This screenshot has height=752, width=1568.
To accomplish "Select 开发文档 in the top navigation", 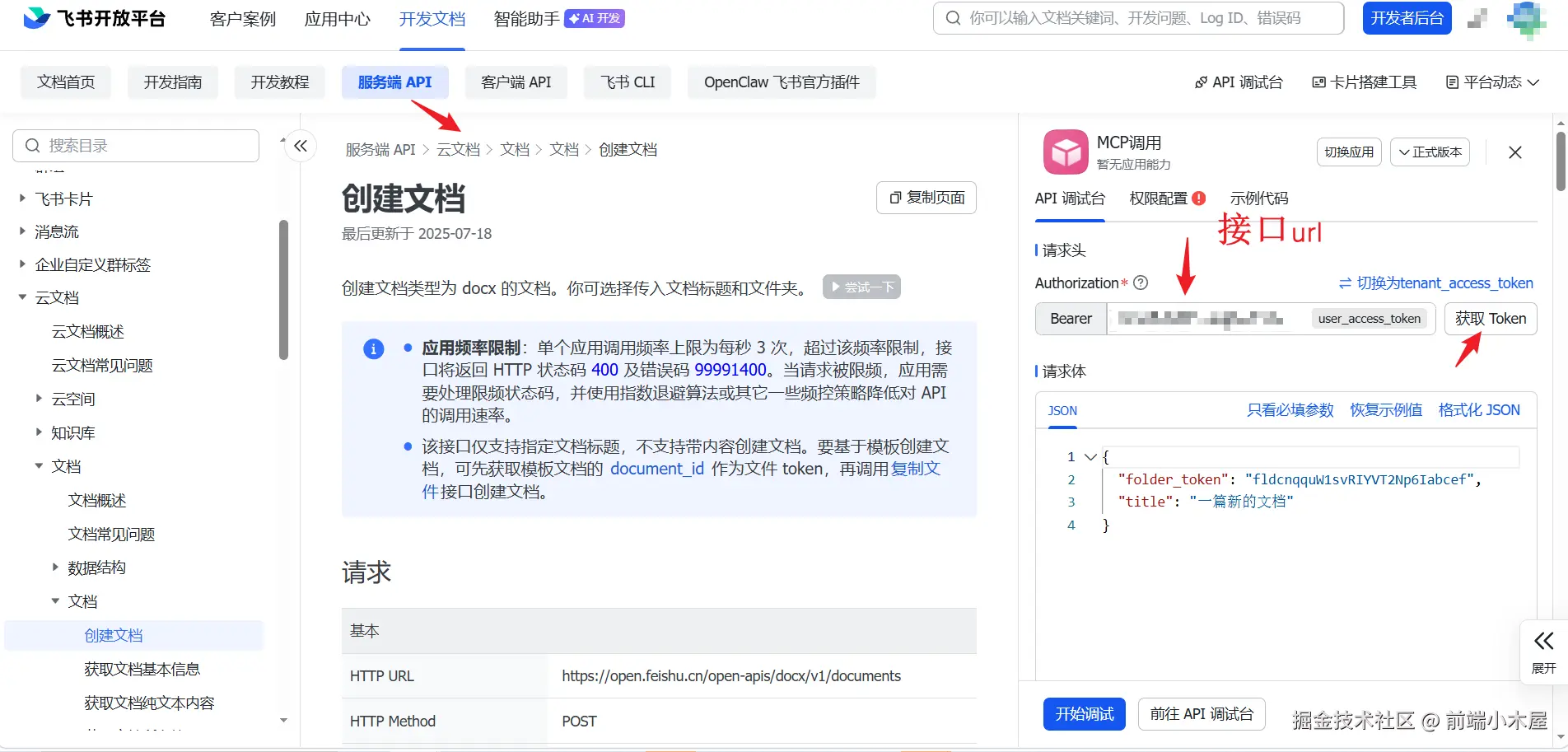I will point(432,19).
